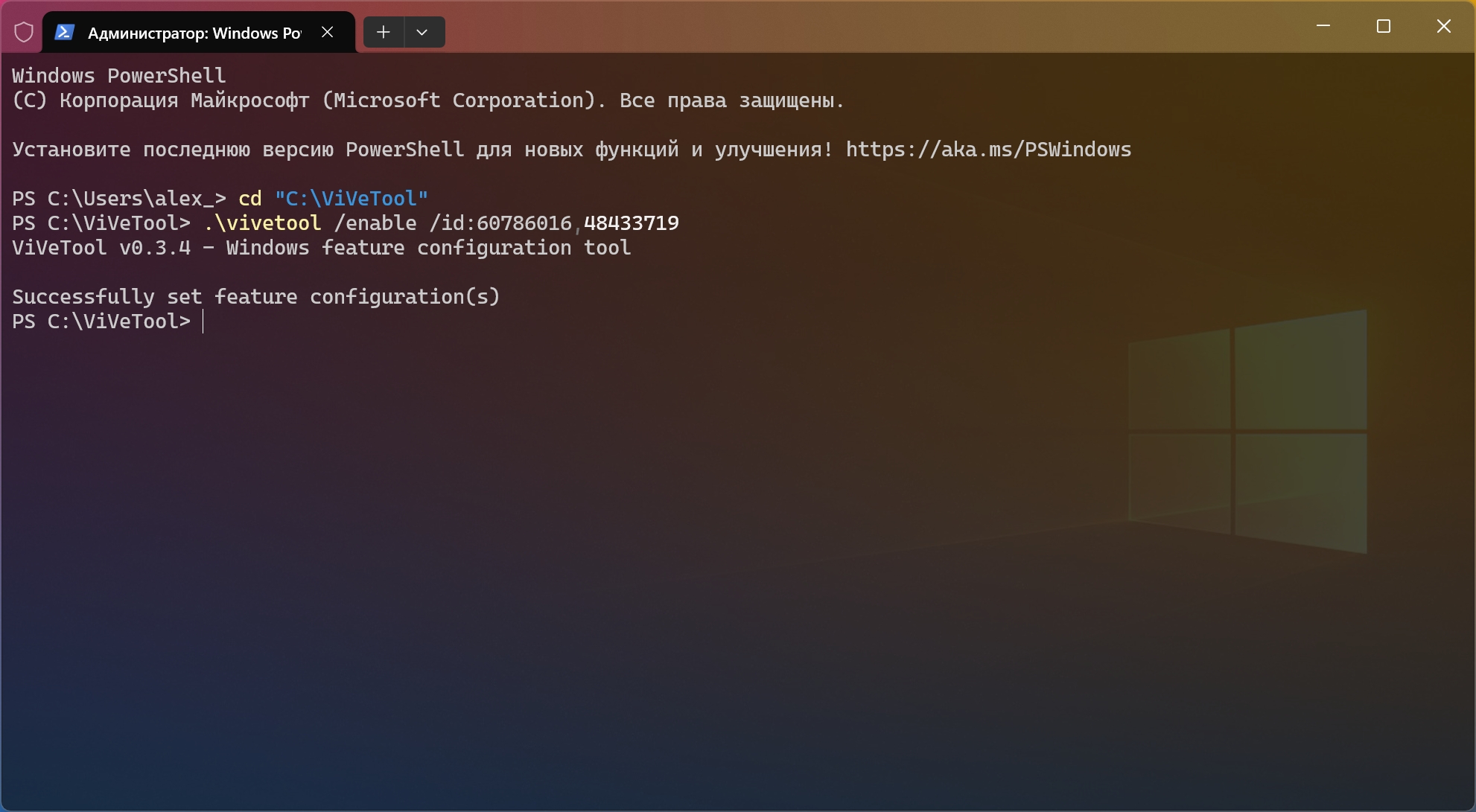Click the Microsoft Corporation copyright line
Viewport: 1476px width, 812px height.
pos(428,100)
